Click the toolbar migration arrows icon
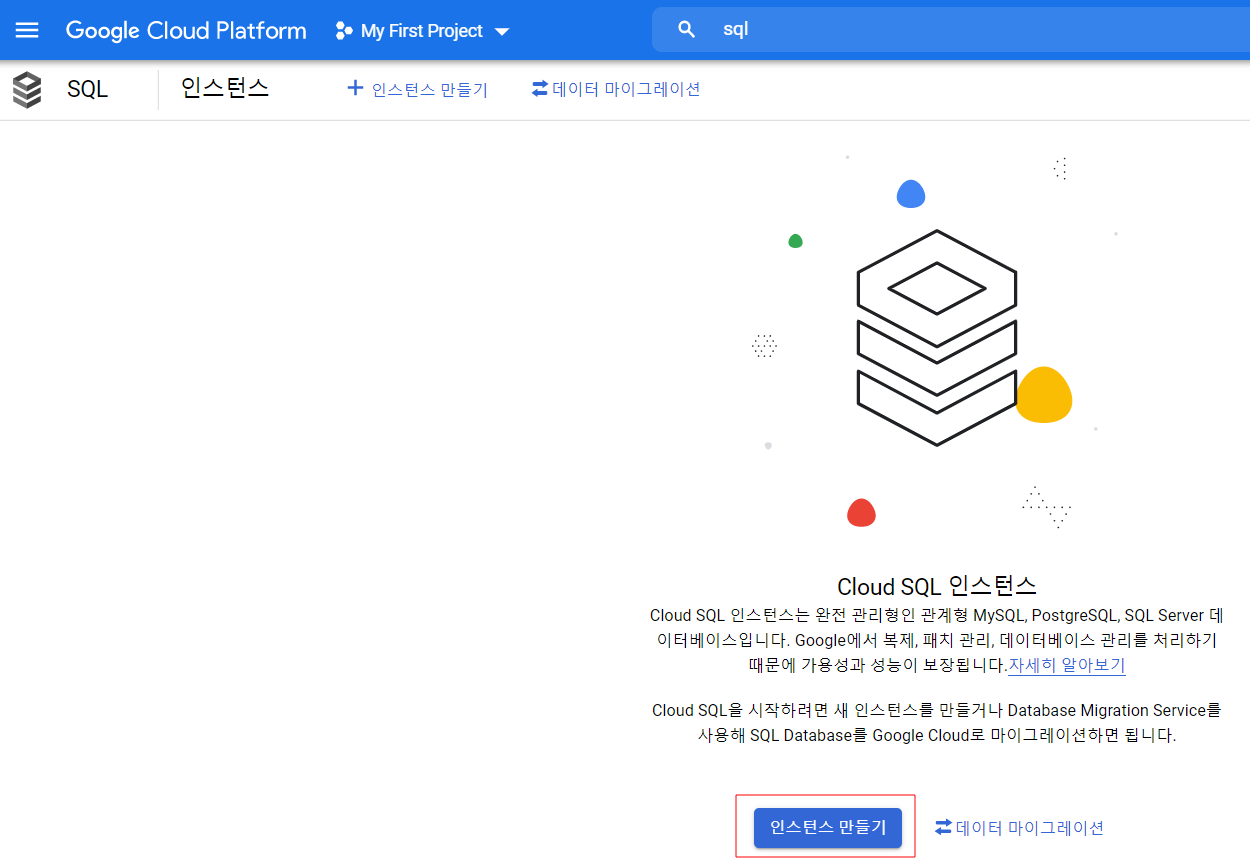1250x862 pixels. pyautogui.click(x=540, y=88)
